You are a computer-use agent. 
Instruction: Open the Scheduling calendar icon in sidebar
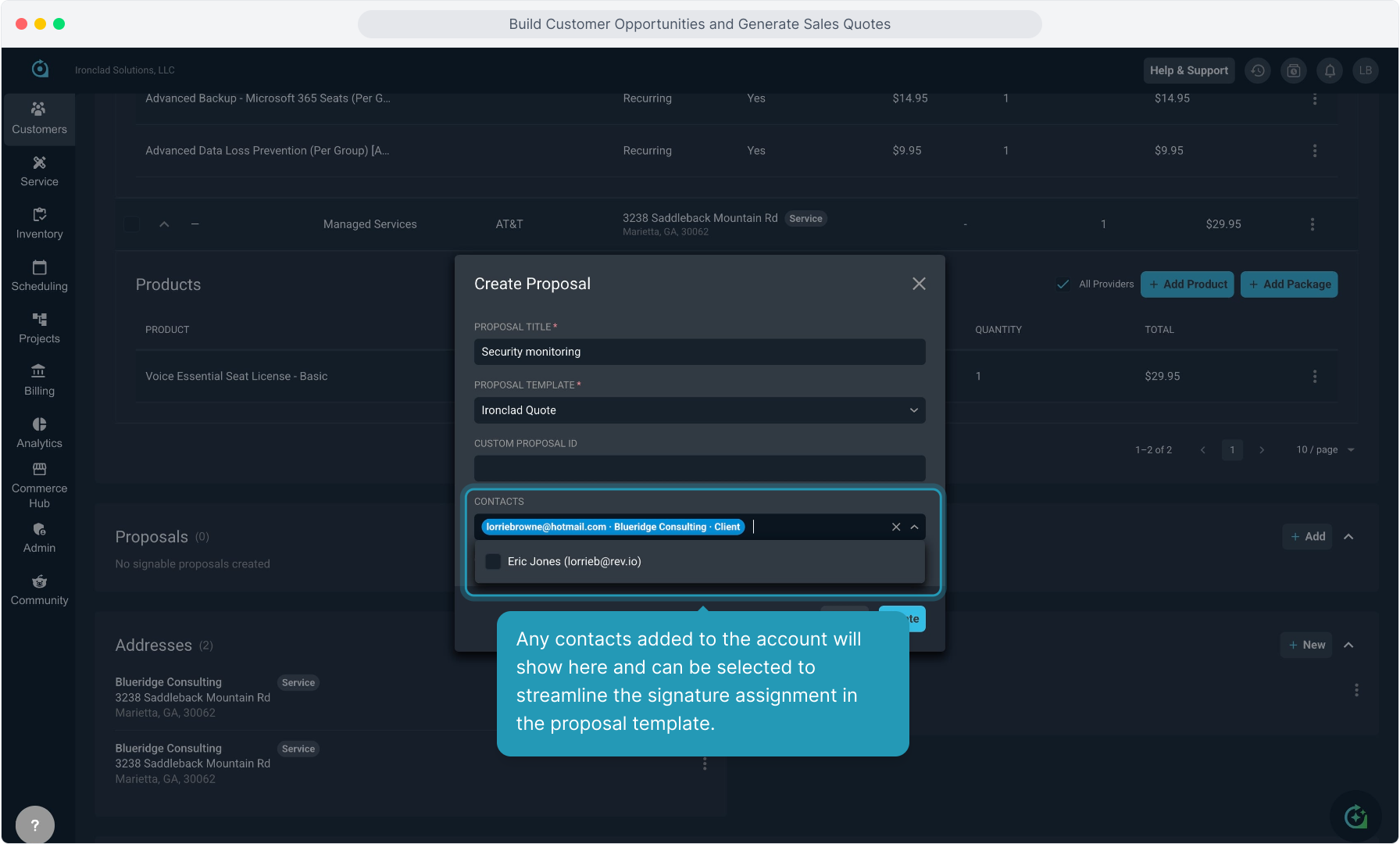[x=39, y=268]
